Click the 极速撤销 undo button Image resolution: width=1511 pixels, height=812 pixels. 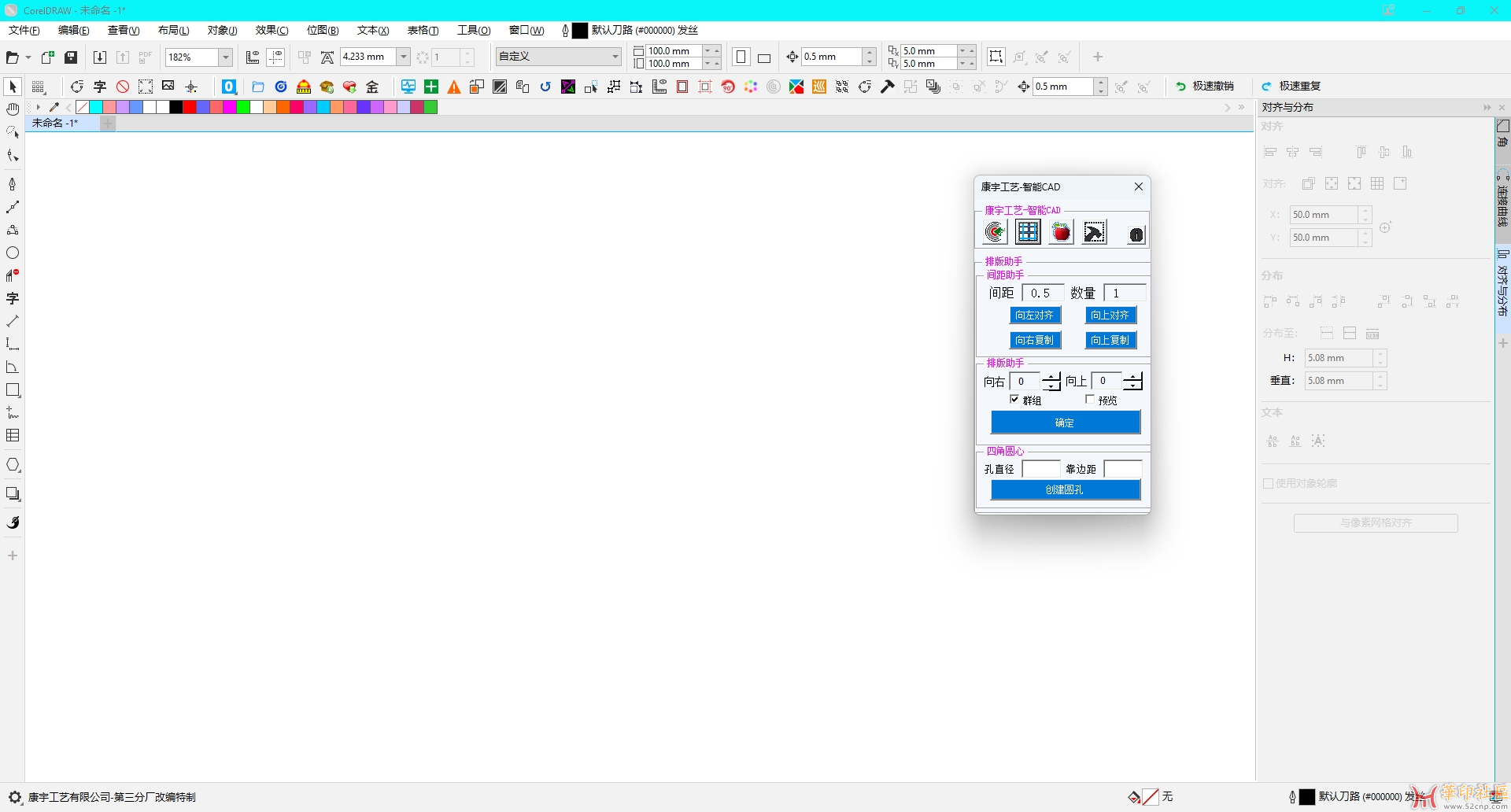click(1206, 87)
